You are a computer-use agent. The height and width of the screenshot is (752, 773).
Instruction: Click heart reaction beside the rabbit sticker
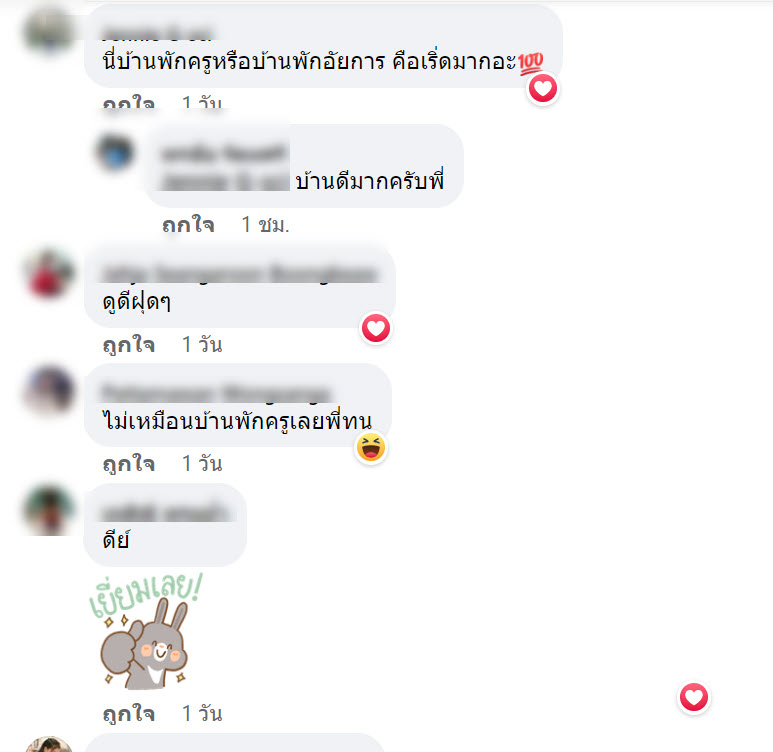tap(694, 697)
